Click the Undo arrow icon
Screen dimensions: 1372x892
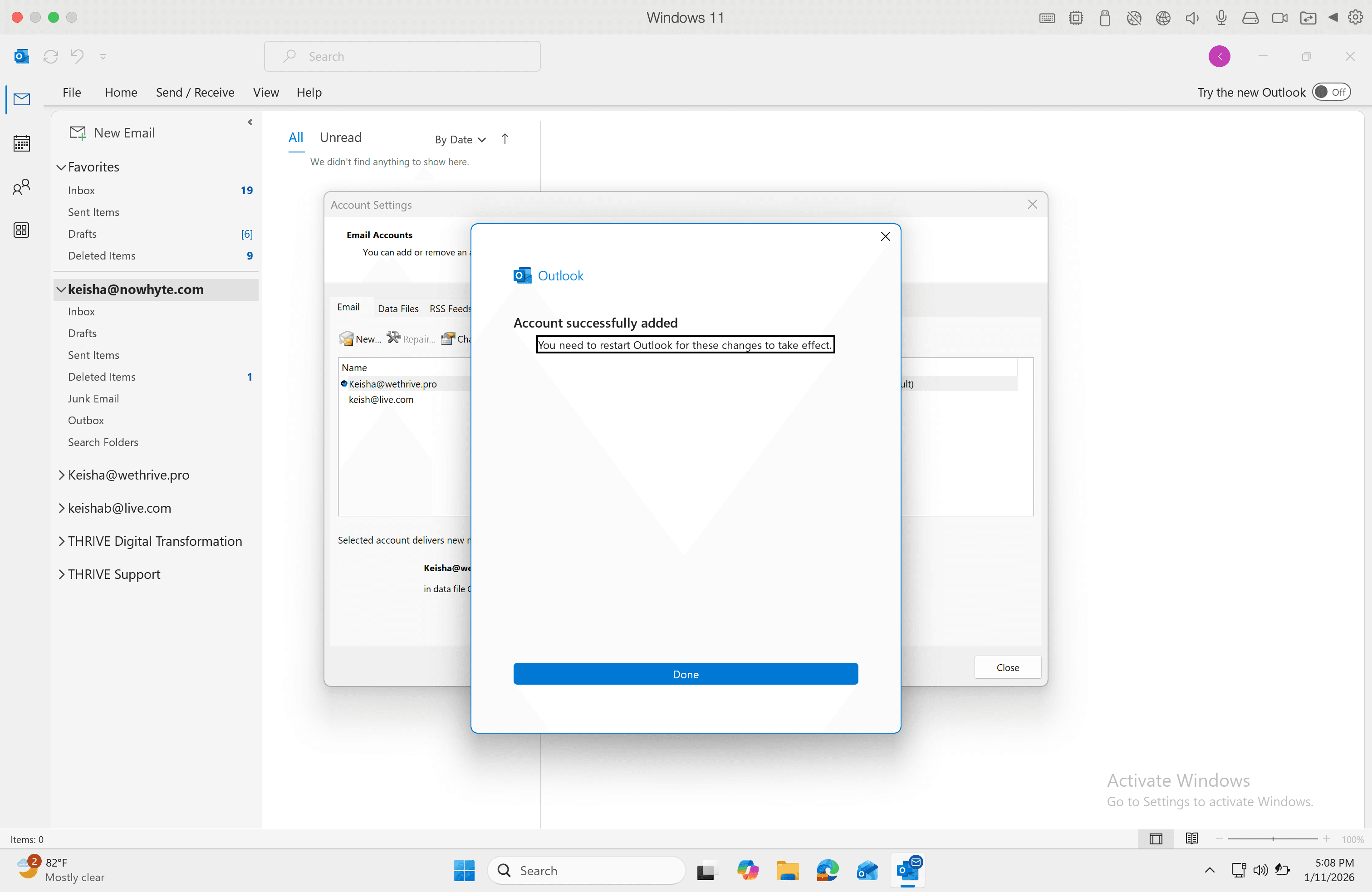[77, 56]
